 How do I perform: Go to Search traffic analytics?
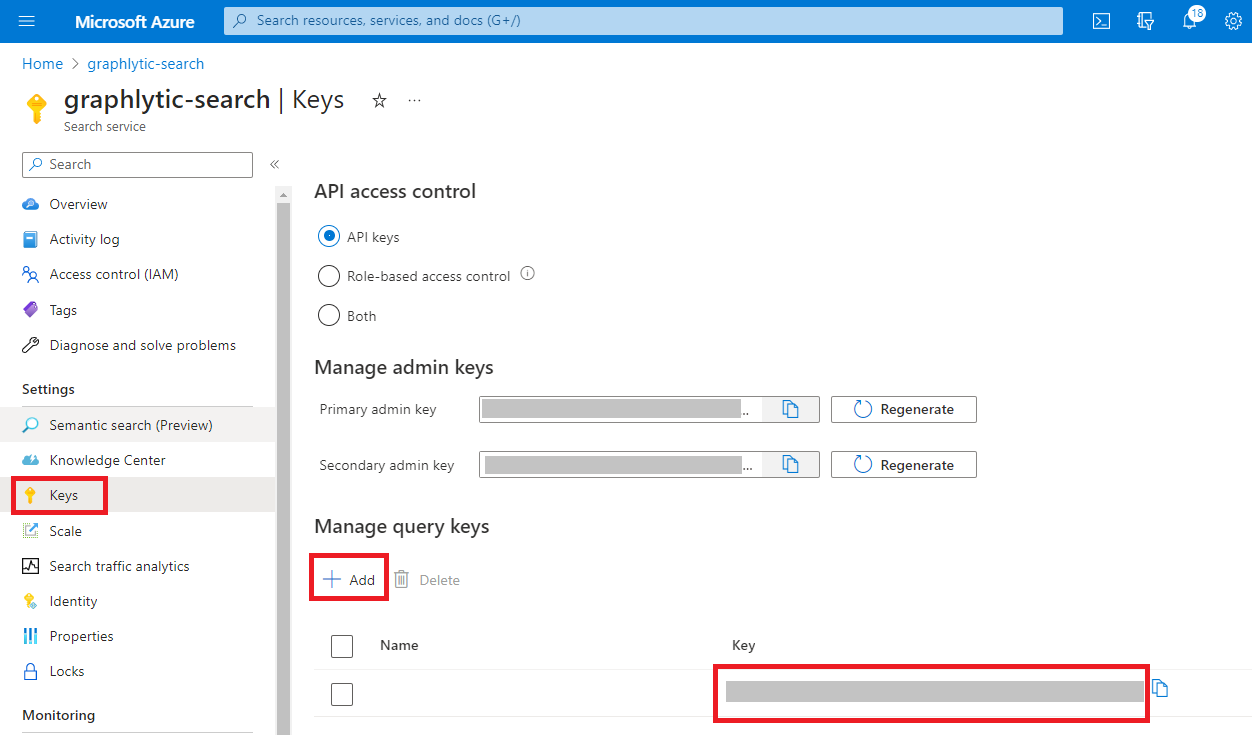click(119, 566)
